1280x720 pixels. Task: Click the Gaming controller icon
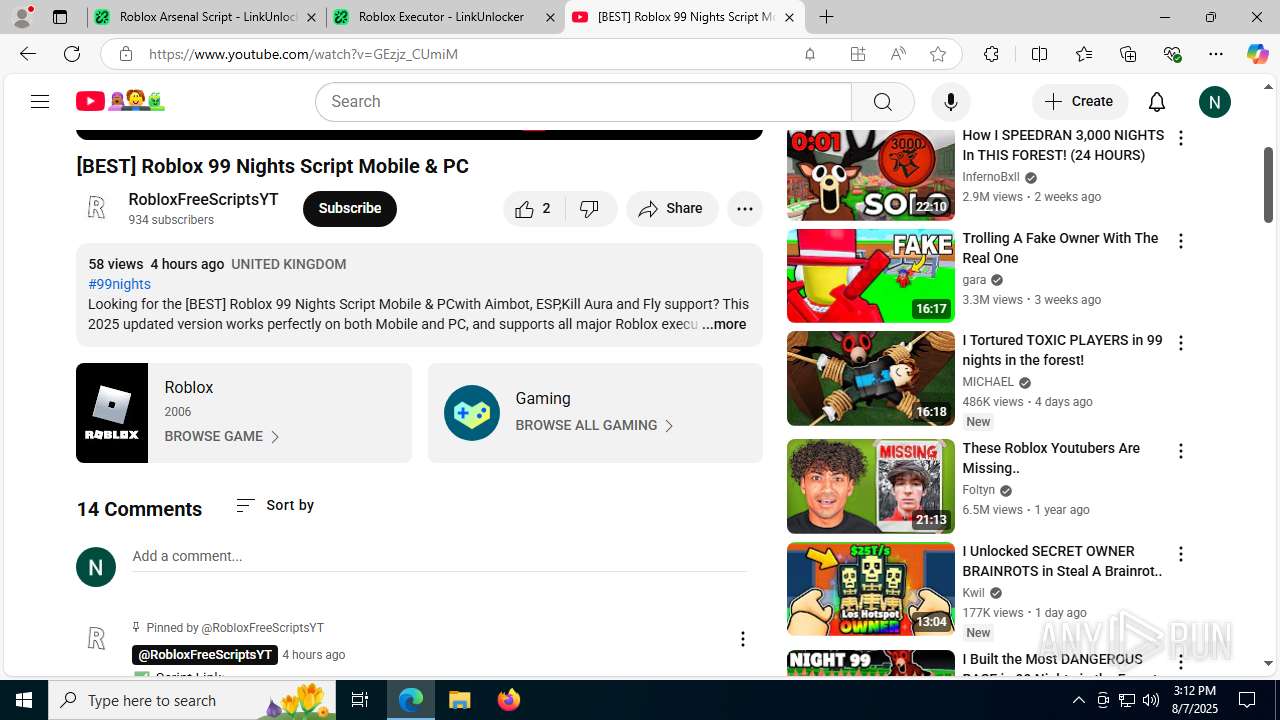(x=472, y=413)
